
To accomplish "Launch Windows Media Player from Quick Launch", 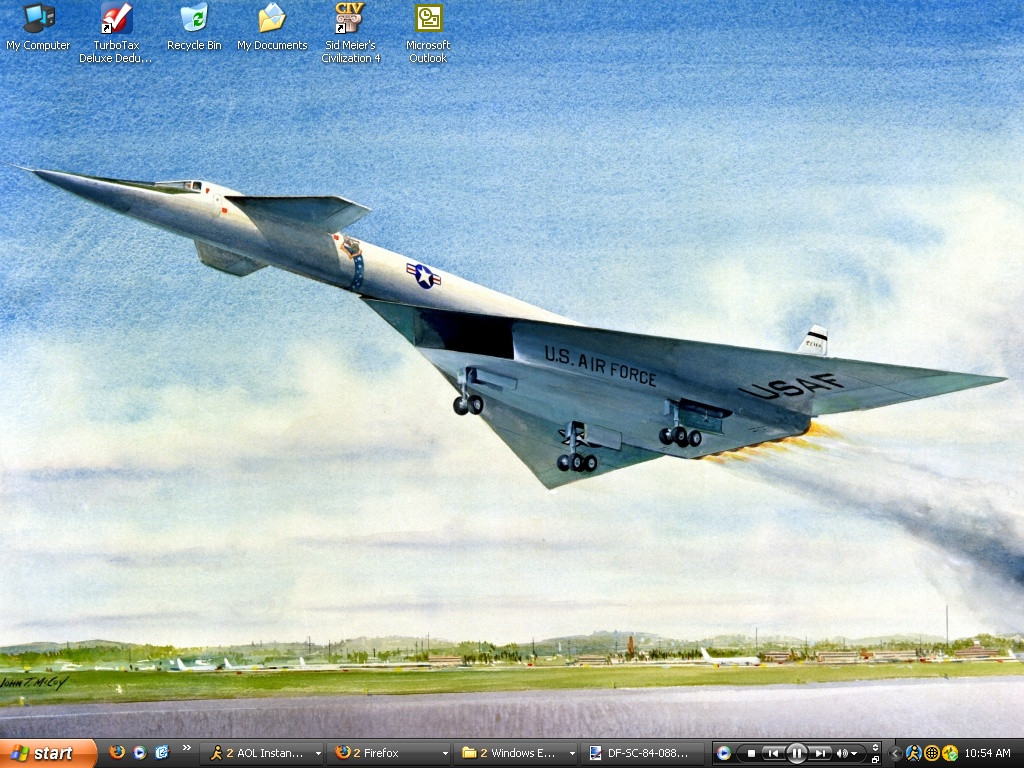I will tap(139, 752).
